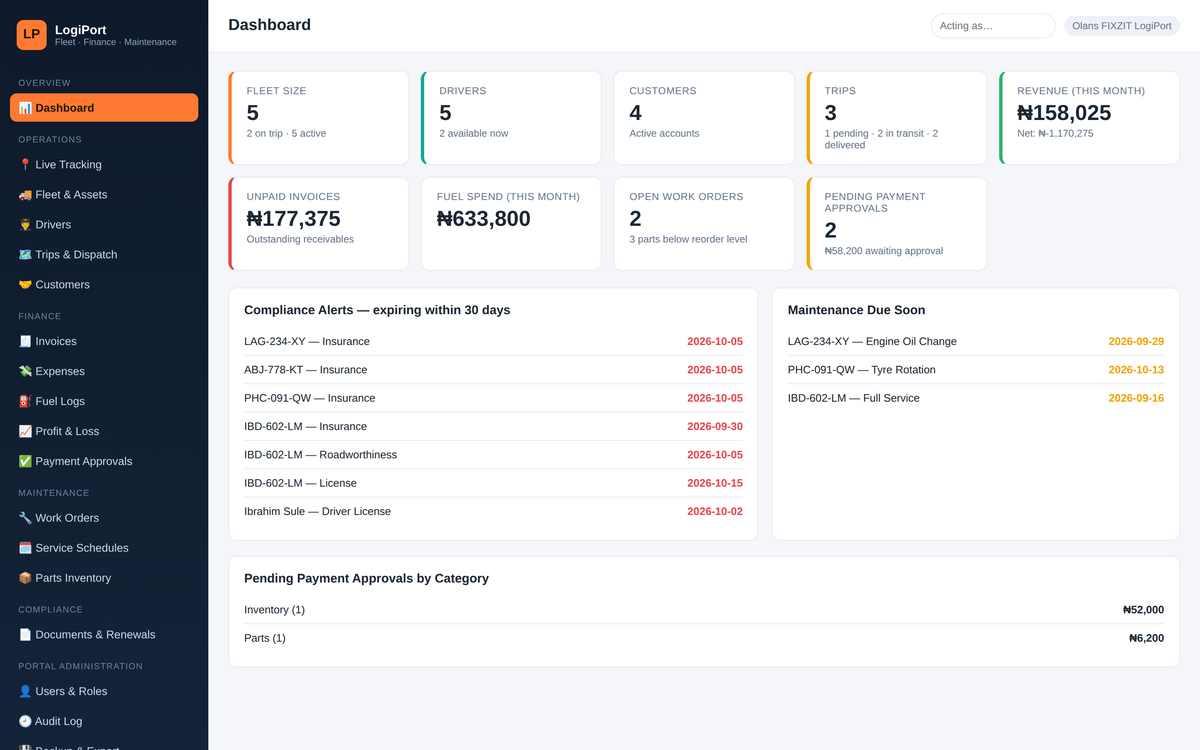Click the Payment Approvals checkmark icon

25,462
